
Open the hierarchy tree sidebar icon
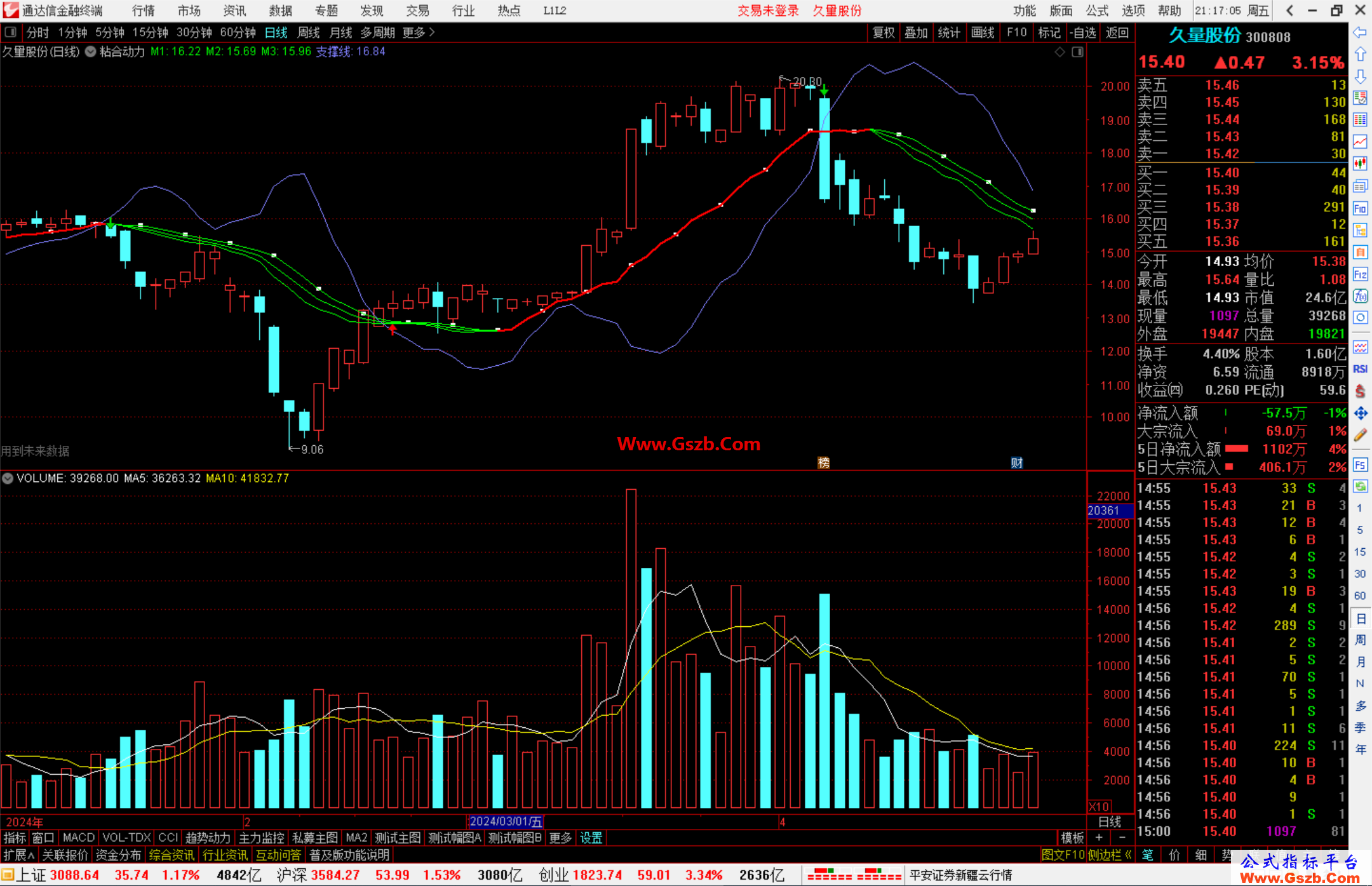click(x=1360, y=230)
